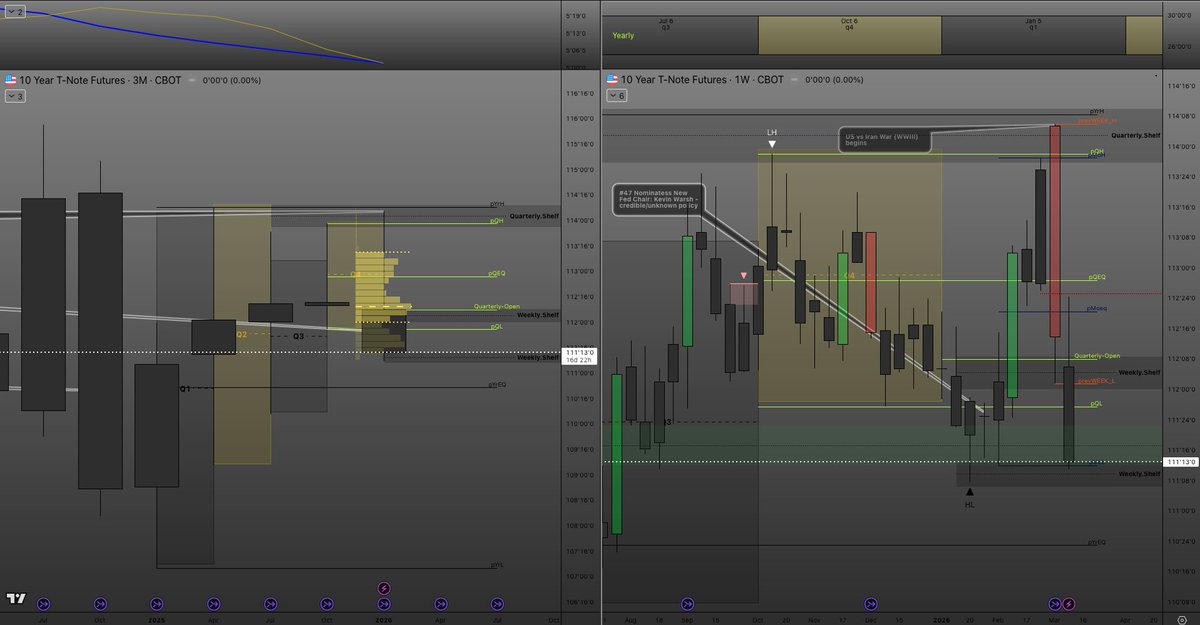Click the 111'13'0 price label on 3M axis
The width and height of the screenshot is (1200, 625).
click(580, 352)
